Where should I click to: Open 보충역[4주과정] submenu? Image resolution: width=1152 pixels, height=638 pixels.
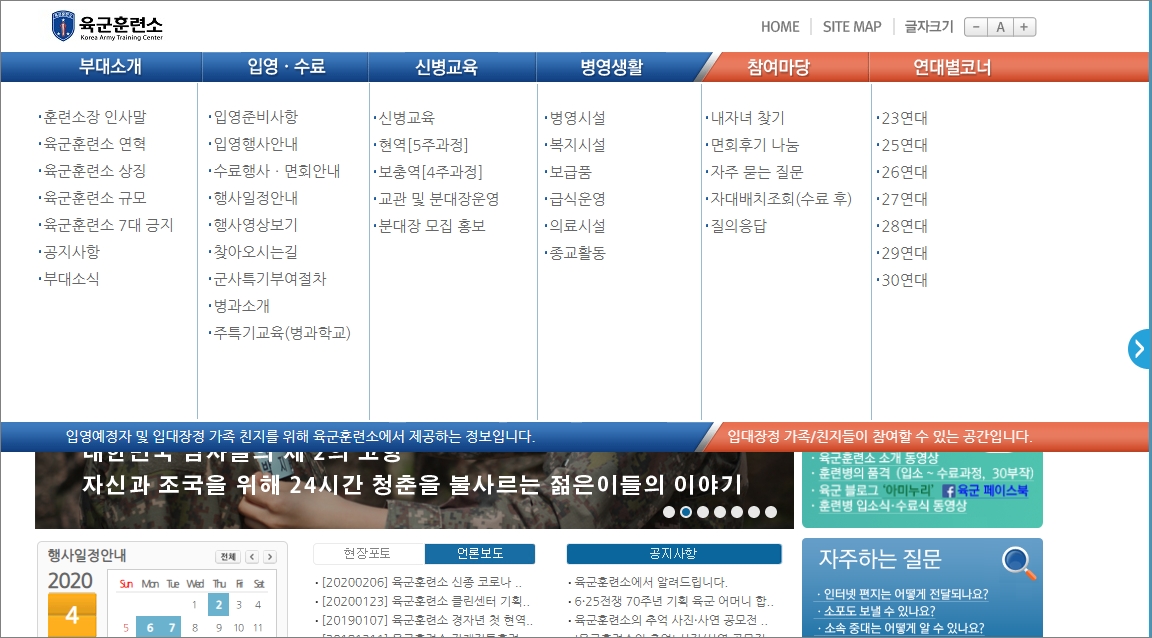tap(431, 171)
